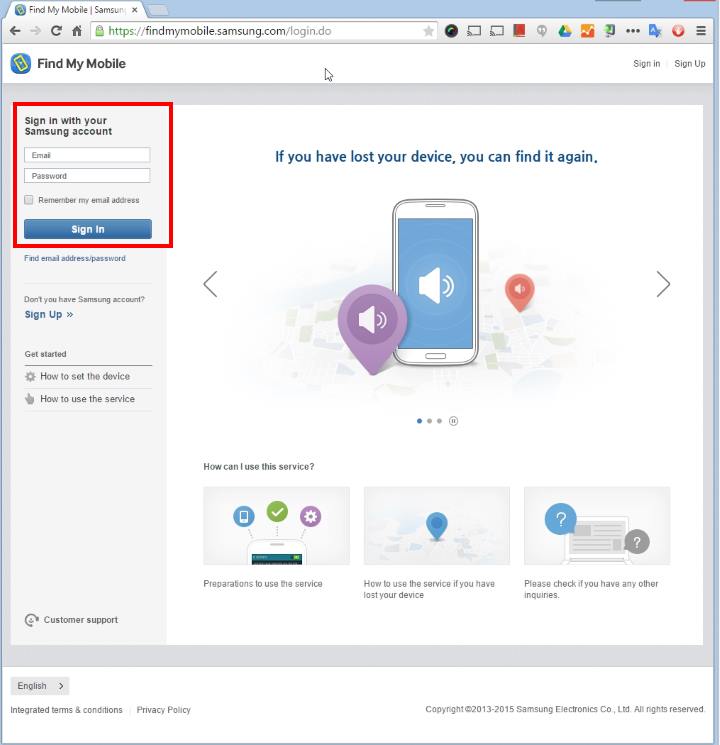Open Find email address/password link

(x=75, y=258)
